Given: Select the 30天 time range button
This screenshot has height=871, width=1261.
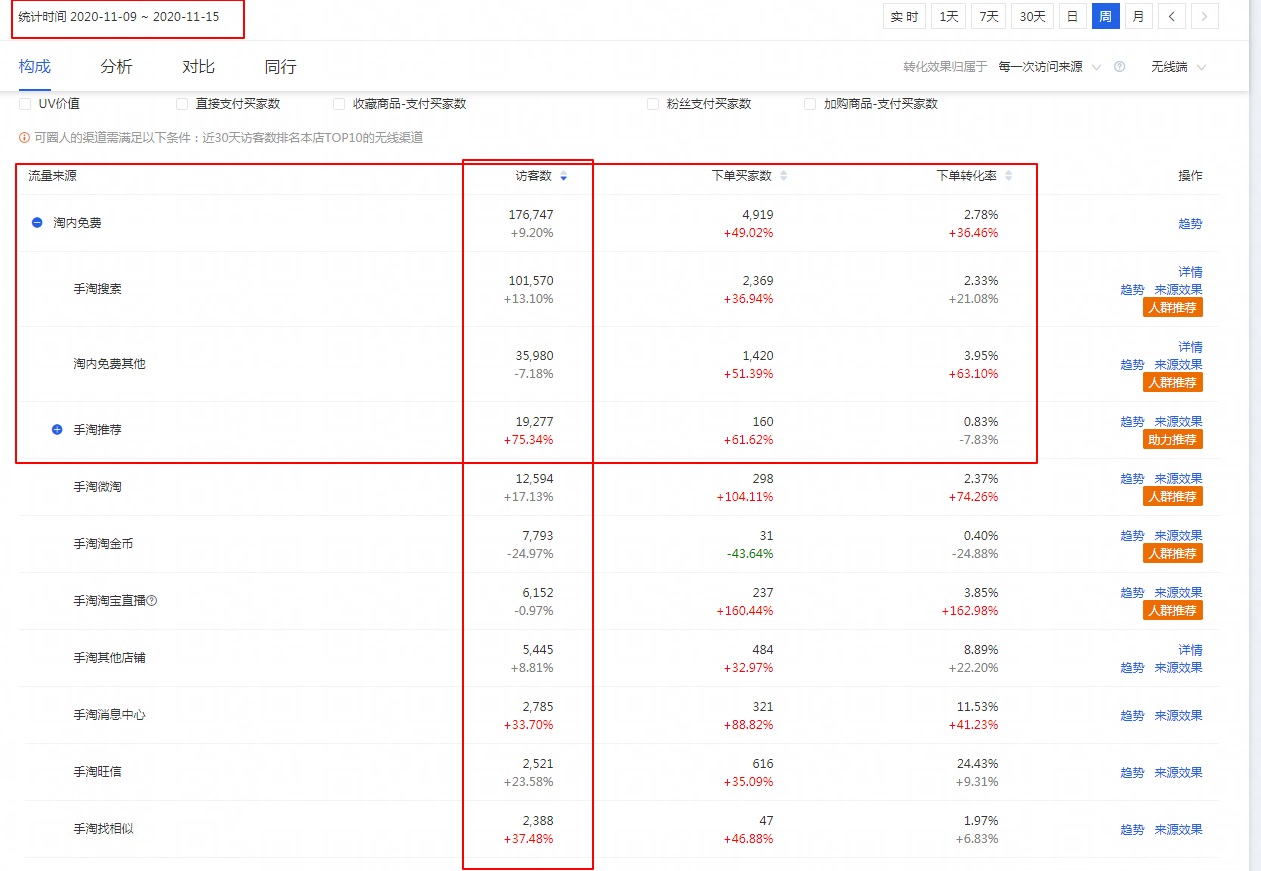Looking at the screenshot, I should click(x=1031, y=16).
